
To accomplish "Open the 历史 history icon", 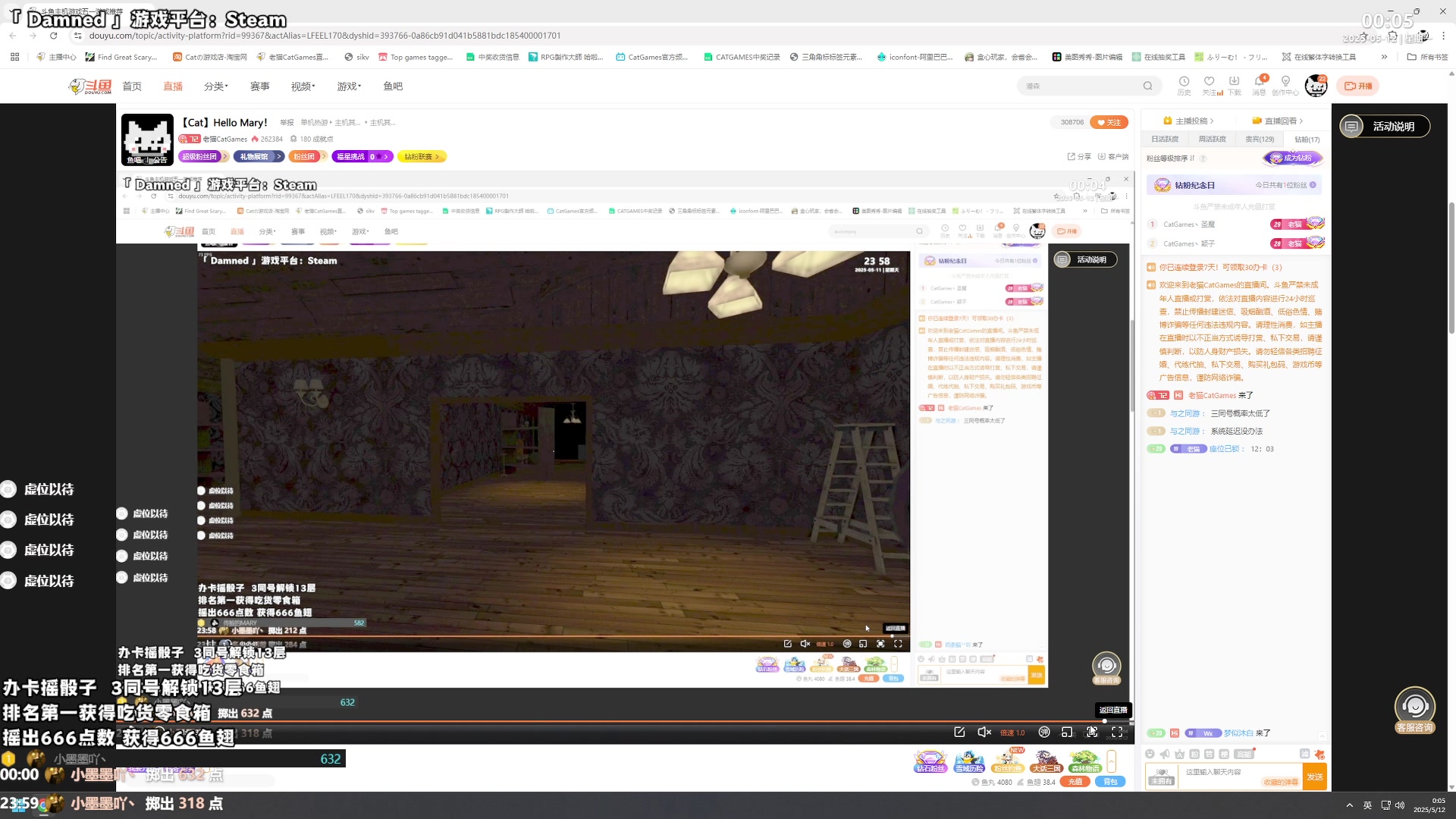I will 1184,82.
